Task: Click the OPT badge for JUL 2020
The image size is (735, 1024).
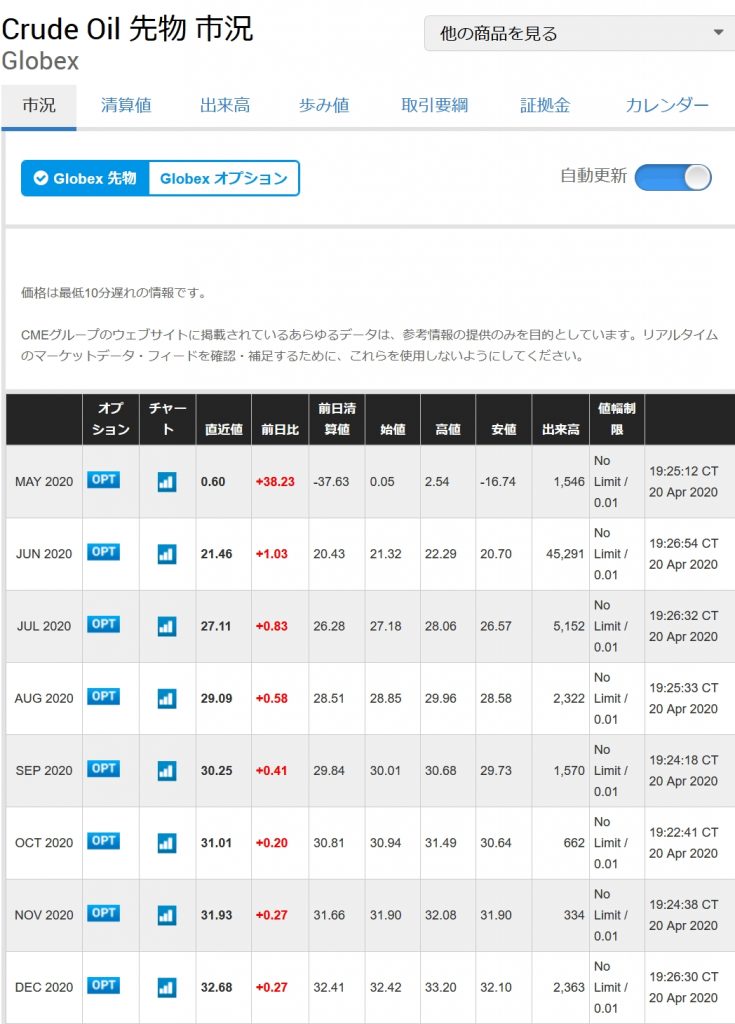Action: [104, 624]
